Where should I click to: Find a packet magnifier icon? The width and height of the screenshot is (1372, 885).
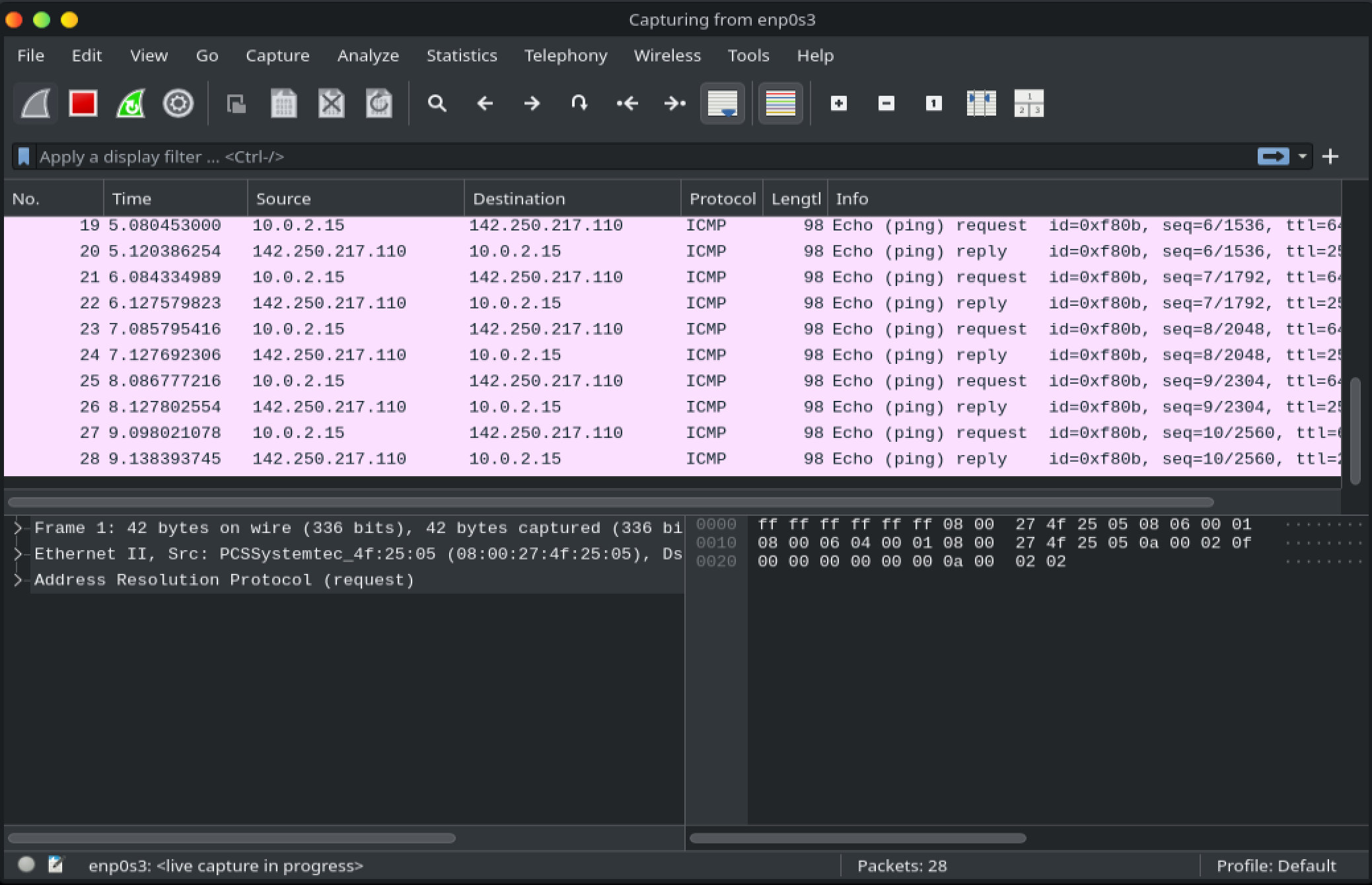[437, 104]
